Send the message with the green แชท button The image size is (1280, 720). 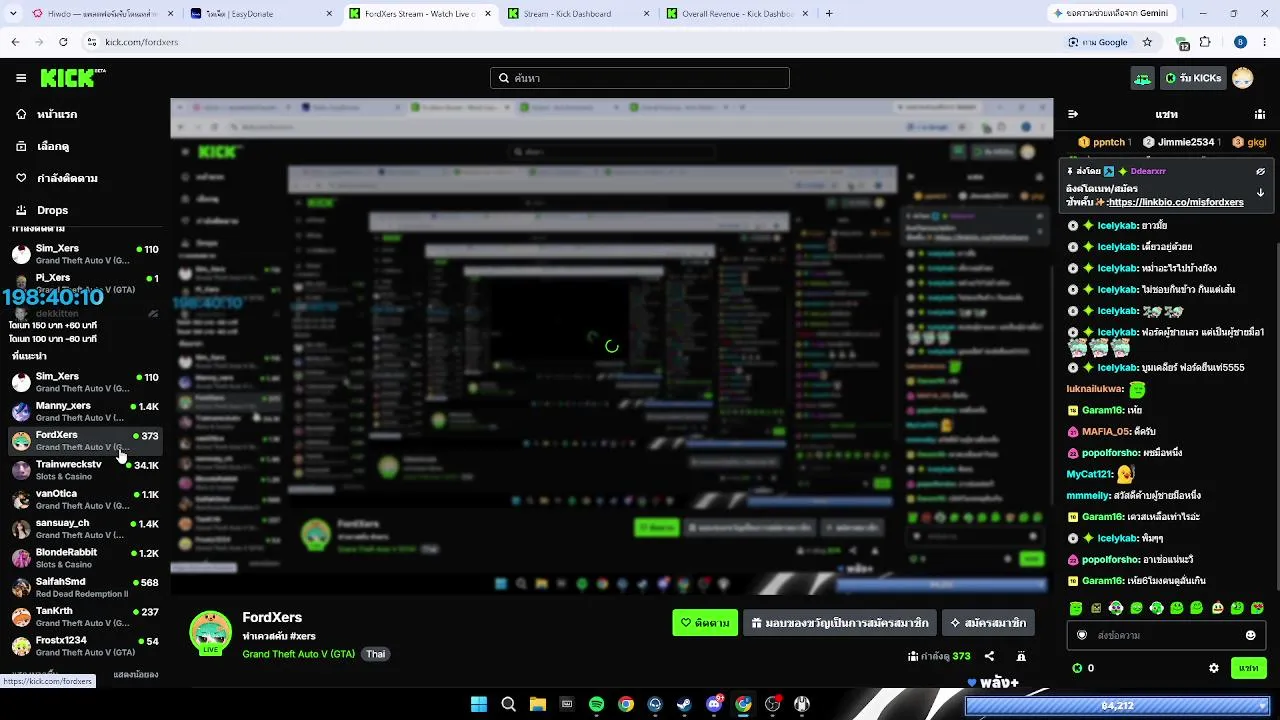[1249, 668]
